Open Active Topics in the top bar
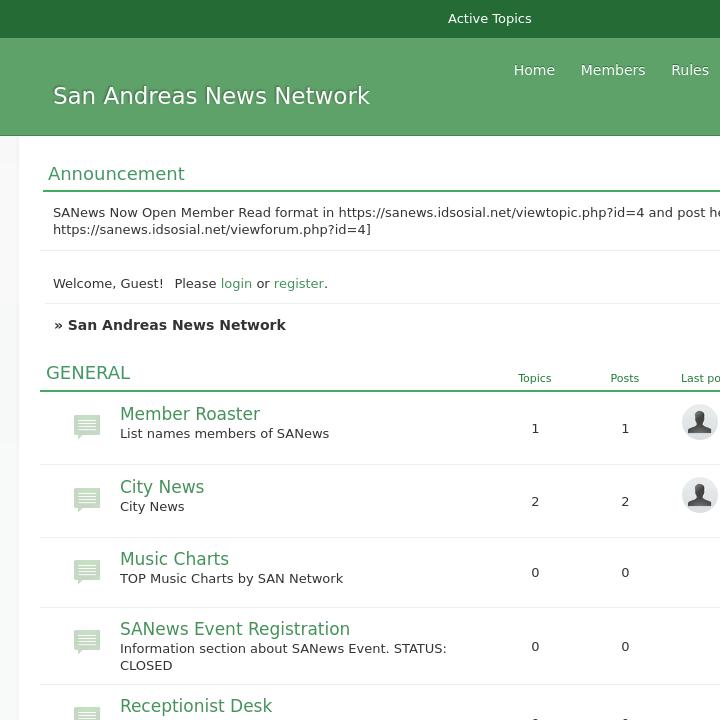The height and width of the screenshot is (720, 720). (x=489, y=19)
